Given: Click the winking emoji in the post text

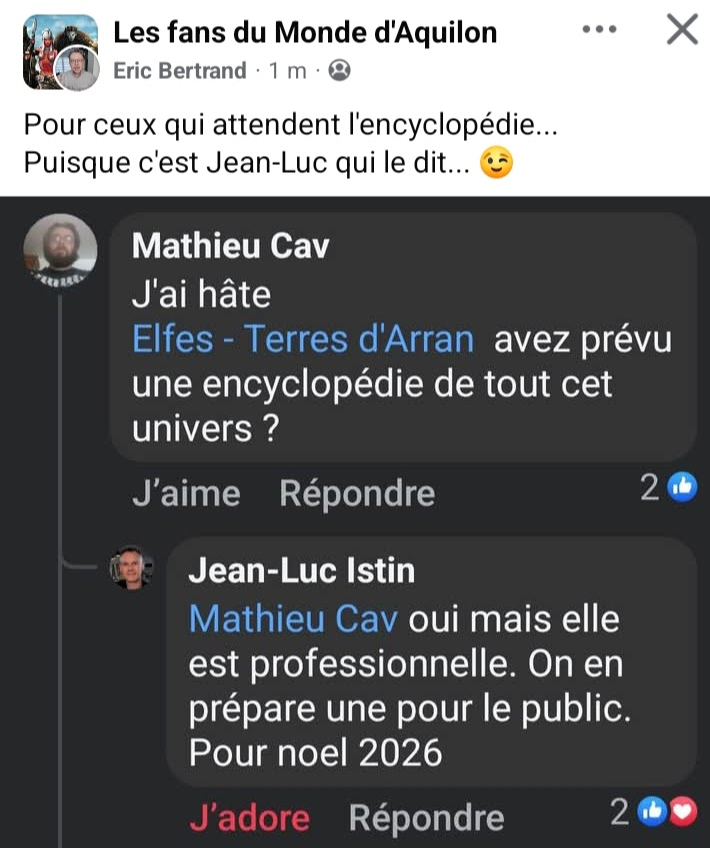Looking at the screenshot, I should [497, 162].
